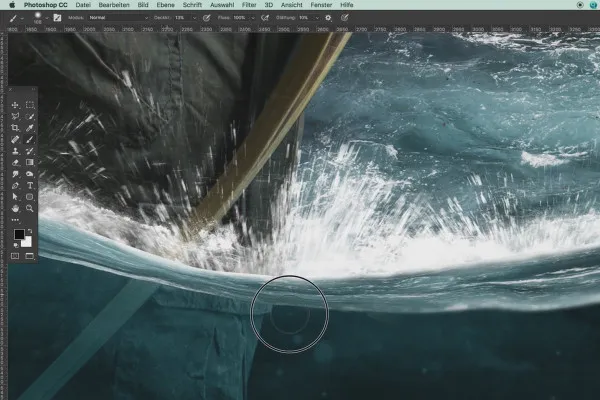The width and height of the screenshot is (600, 400).
Task: Open the Edit Toolbar three-dots menu
Action: [15, 220]
